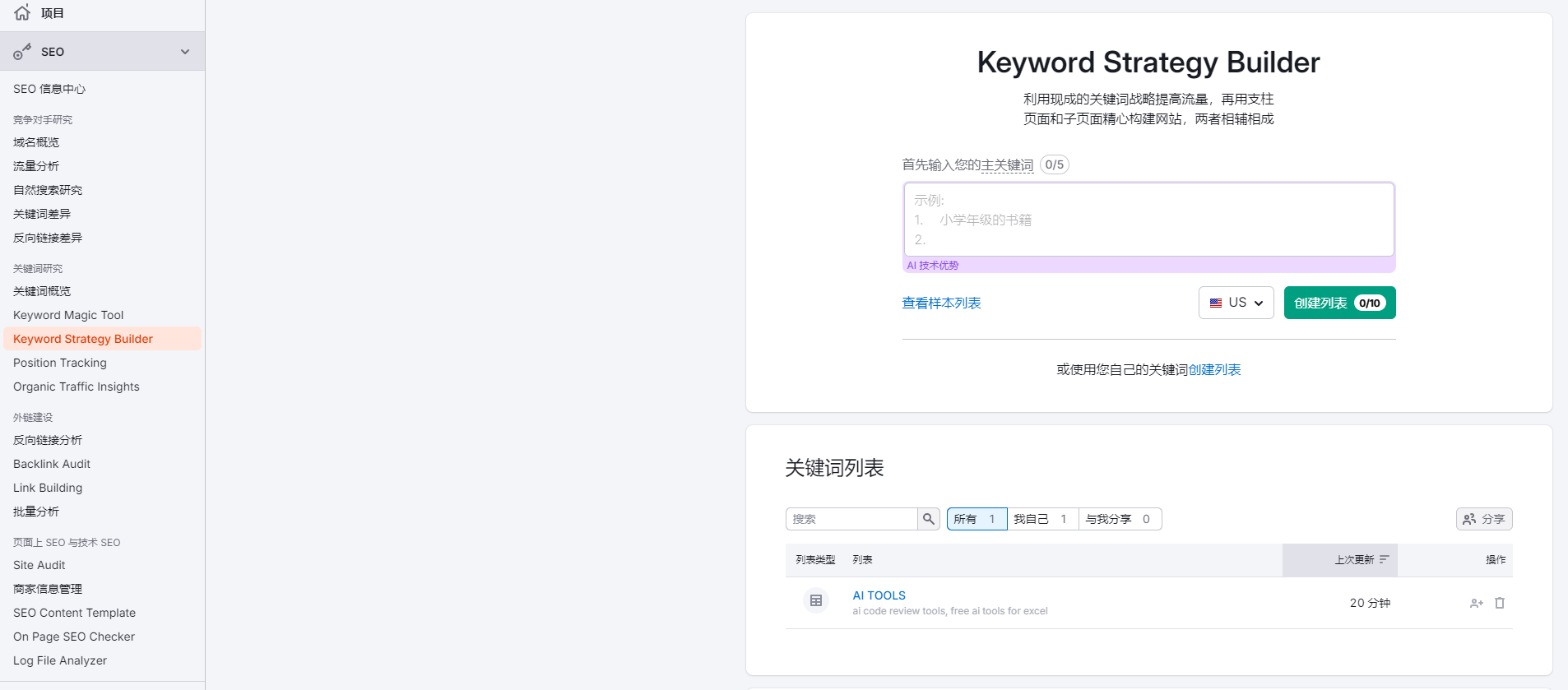
Task: Click the SEO key icon in sidebar
Action: coord(22,52)
